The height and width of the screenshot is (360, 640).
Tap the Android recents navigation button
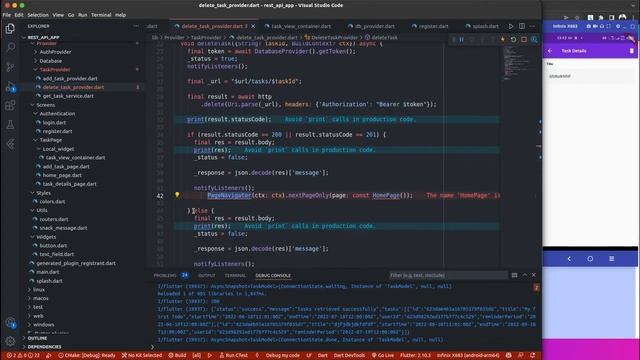pos(611,259)
